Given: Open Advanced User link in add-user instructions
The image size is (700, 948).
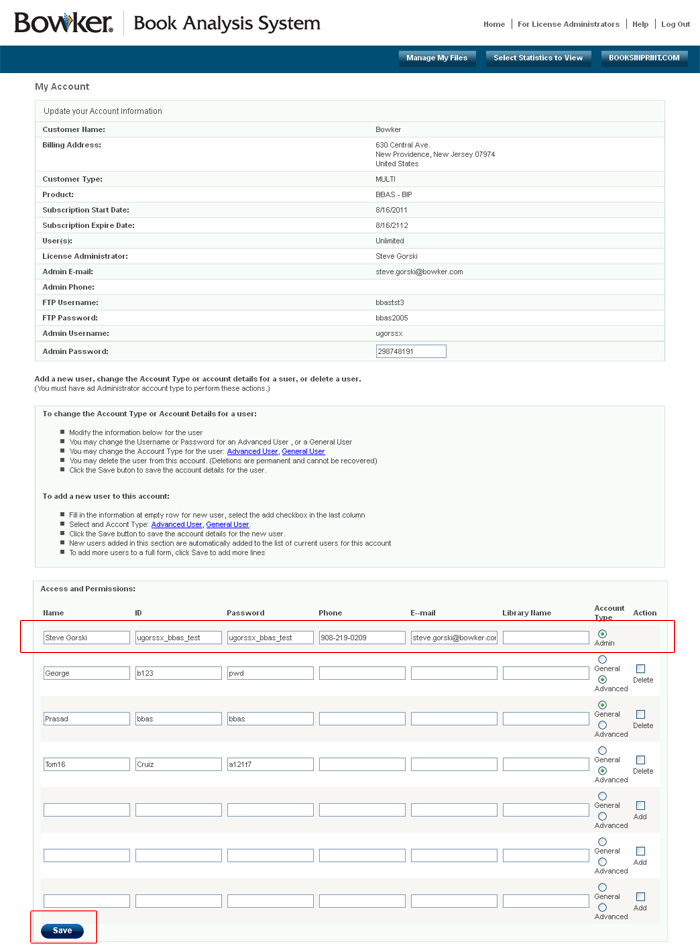Looking at the screenshot, I should pos(177,525).
